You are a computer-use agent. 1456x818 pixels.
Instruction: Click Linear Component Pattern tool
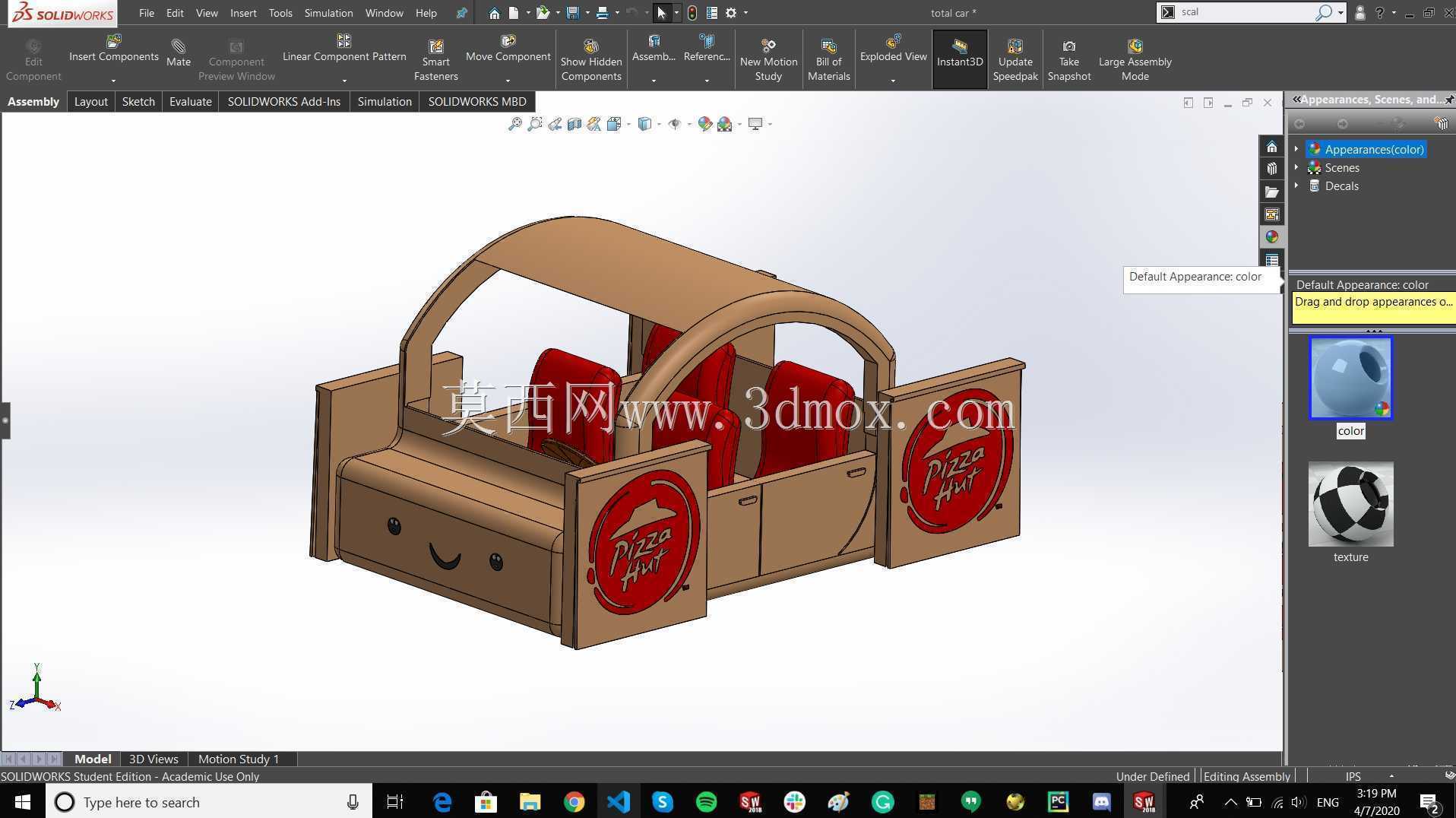click(x=344, y=49)
